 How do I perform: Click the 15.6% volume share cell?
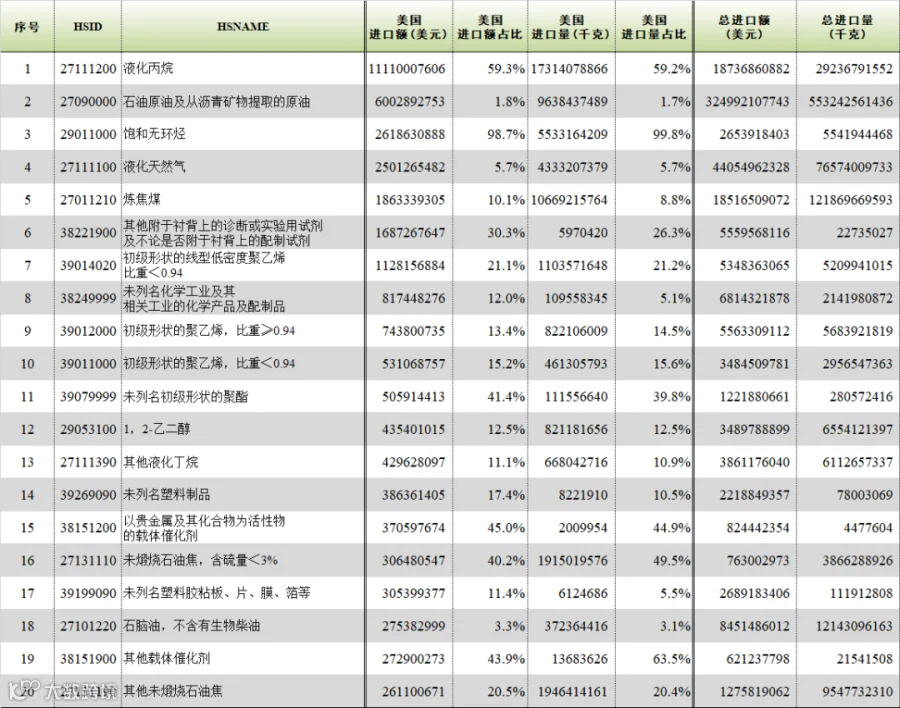coord(671,363)
